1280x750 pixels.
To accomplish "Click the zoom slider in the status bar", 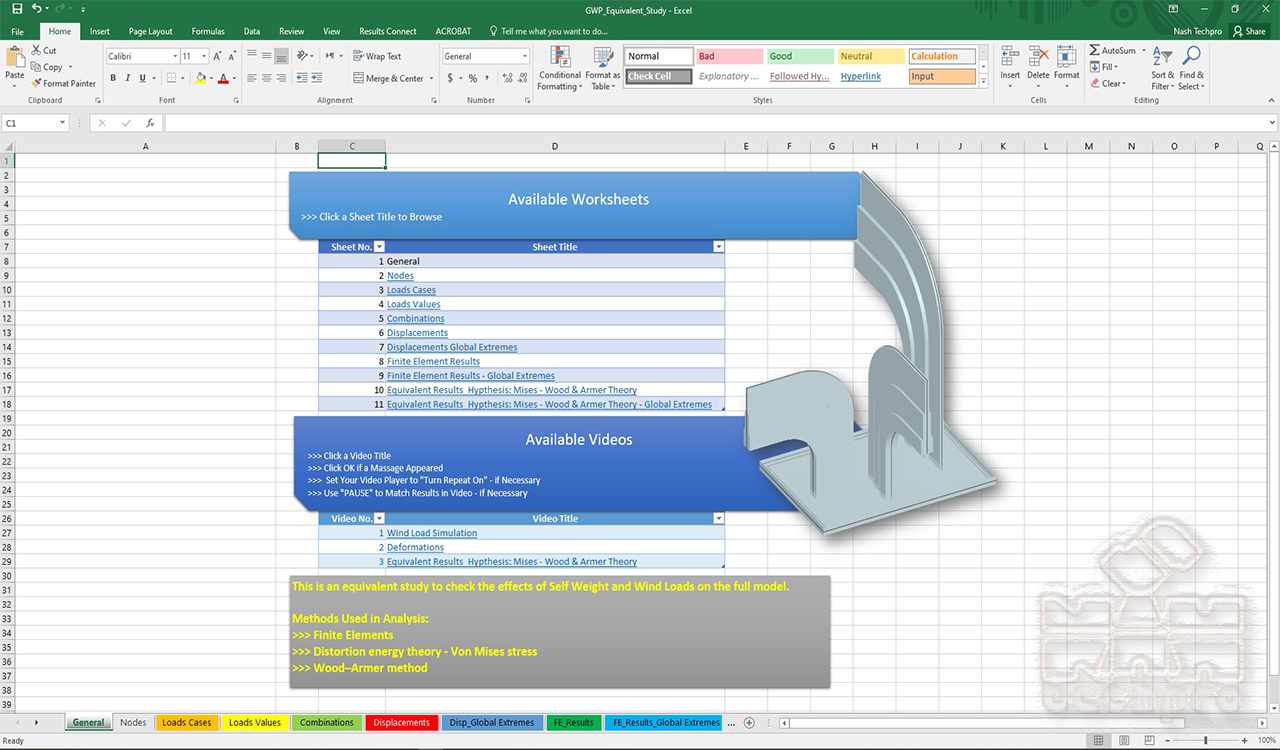I will pyautogui.click(x=1206, y=740).
